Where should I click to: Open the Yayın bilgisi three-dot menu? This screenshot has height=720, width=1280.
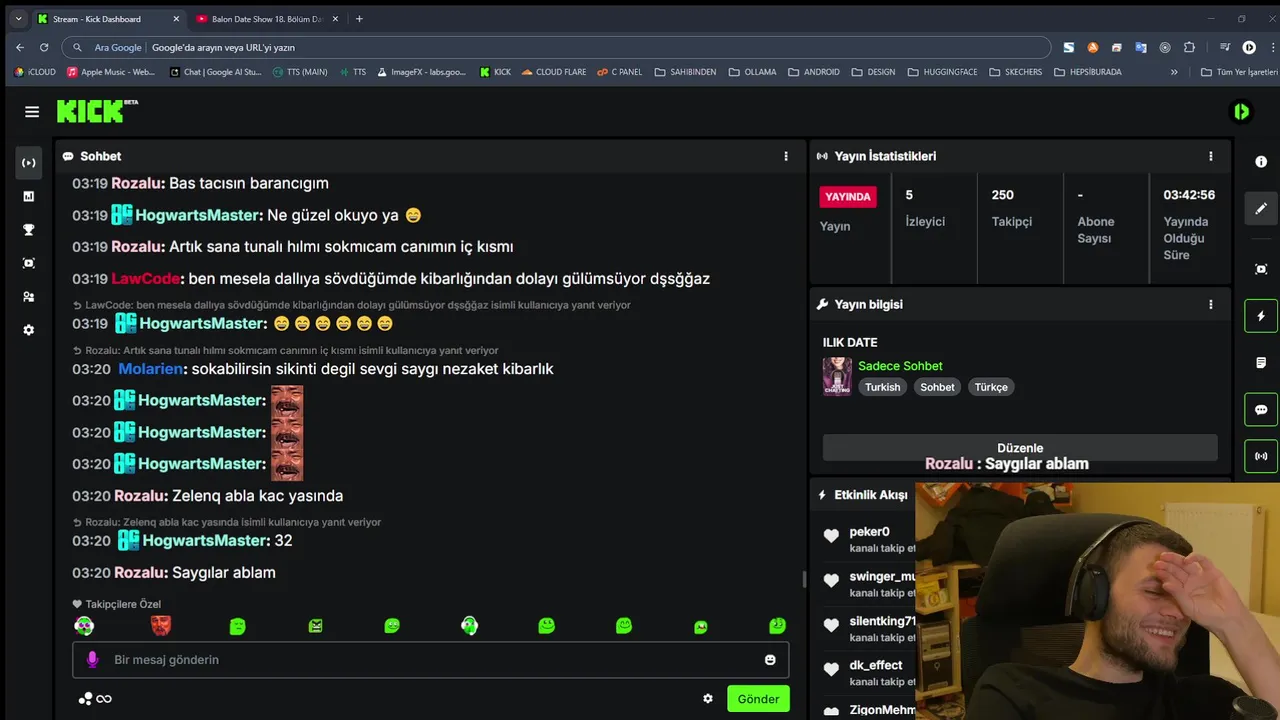(1211, 304)
